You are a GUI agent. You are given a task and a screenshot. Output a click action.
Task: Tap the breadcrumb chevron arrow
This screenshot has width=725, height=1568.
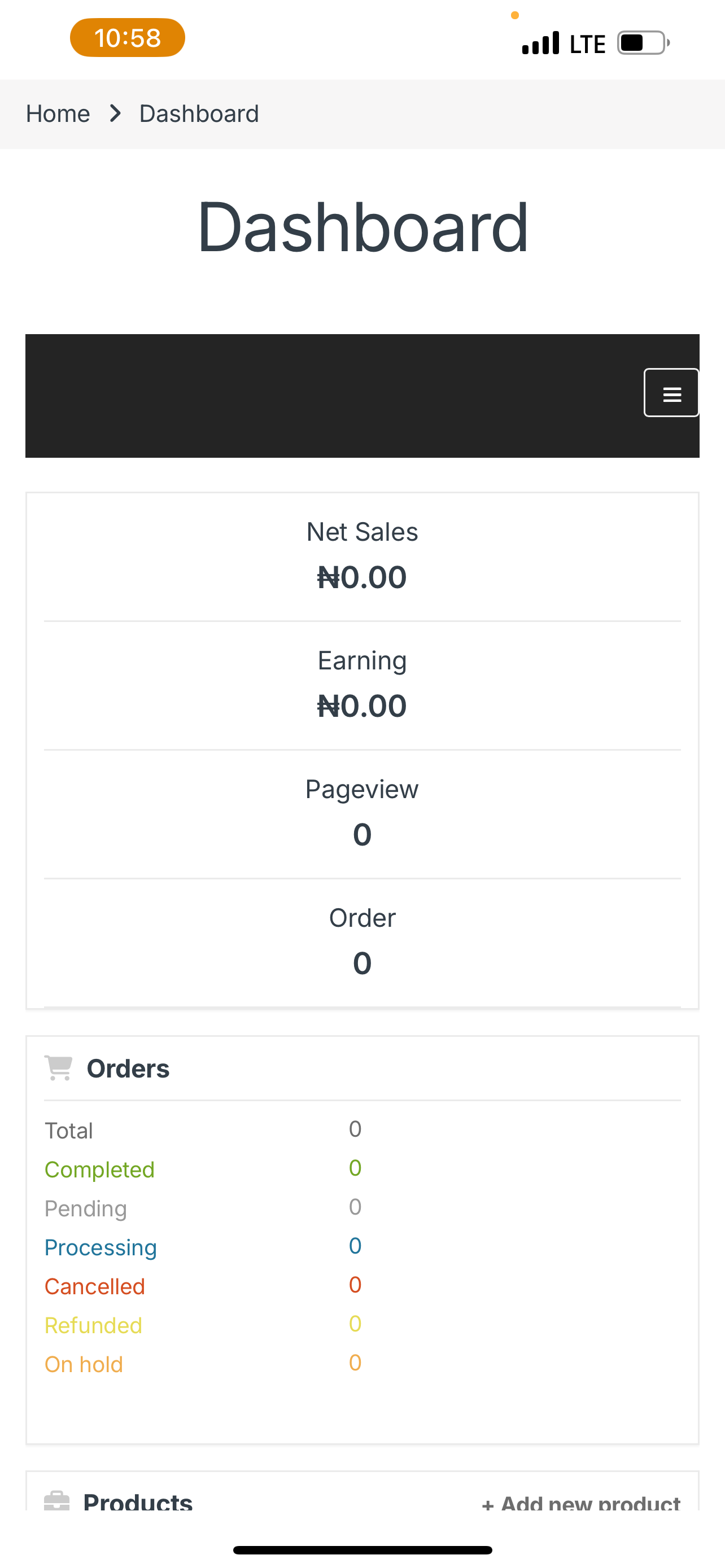115,113
